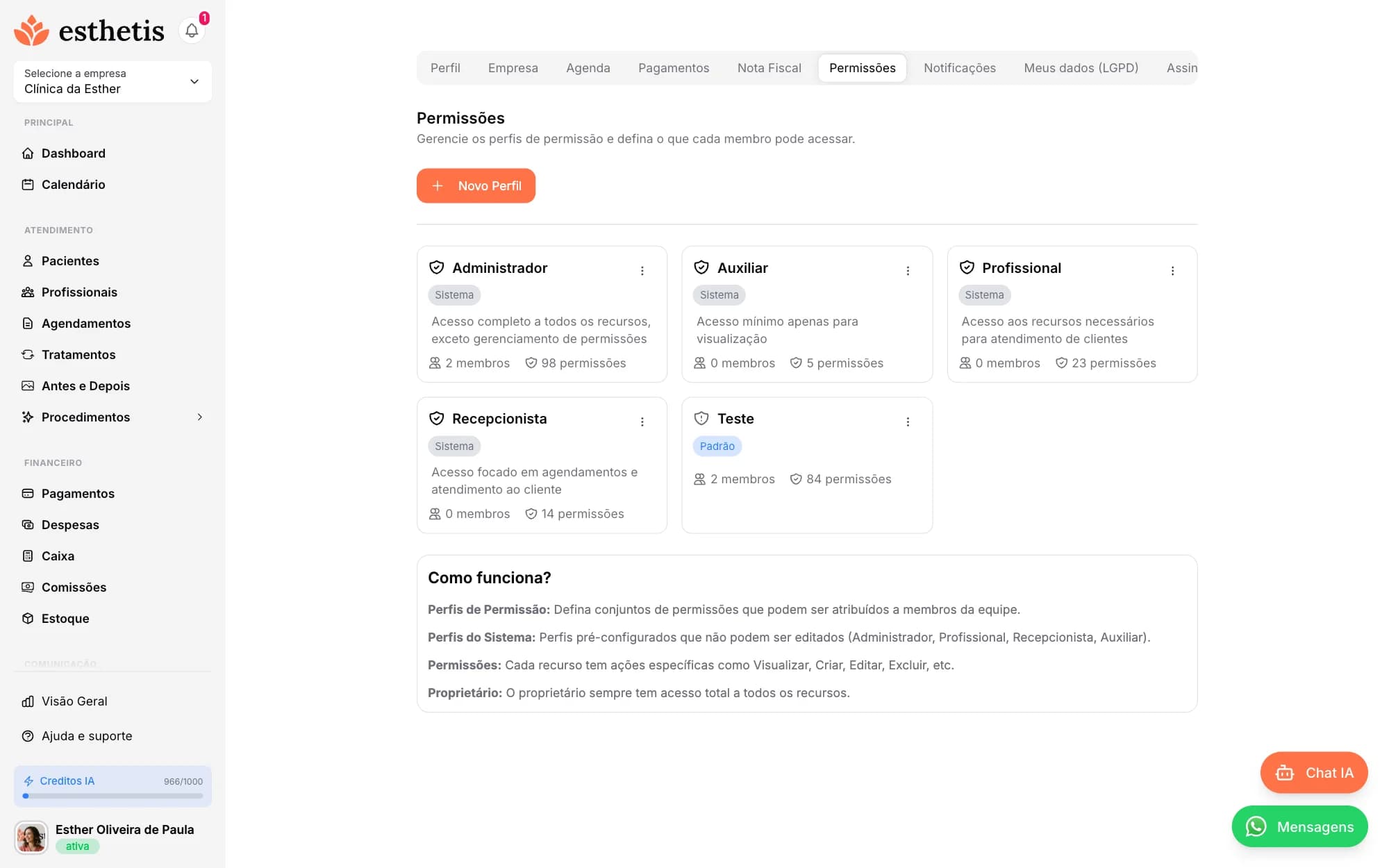1389x868 pixels.
Task: Click the esthetis lotus logo
Action: [x=32, y=31]
